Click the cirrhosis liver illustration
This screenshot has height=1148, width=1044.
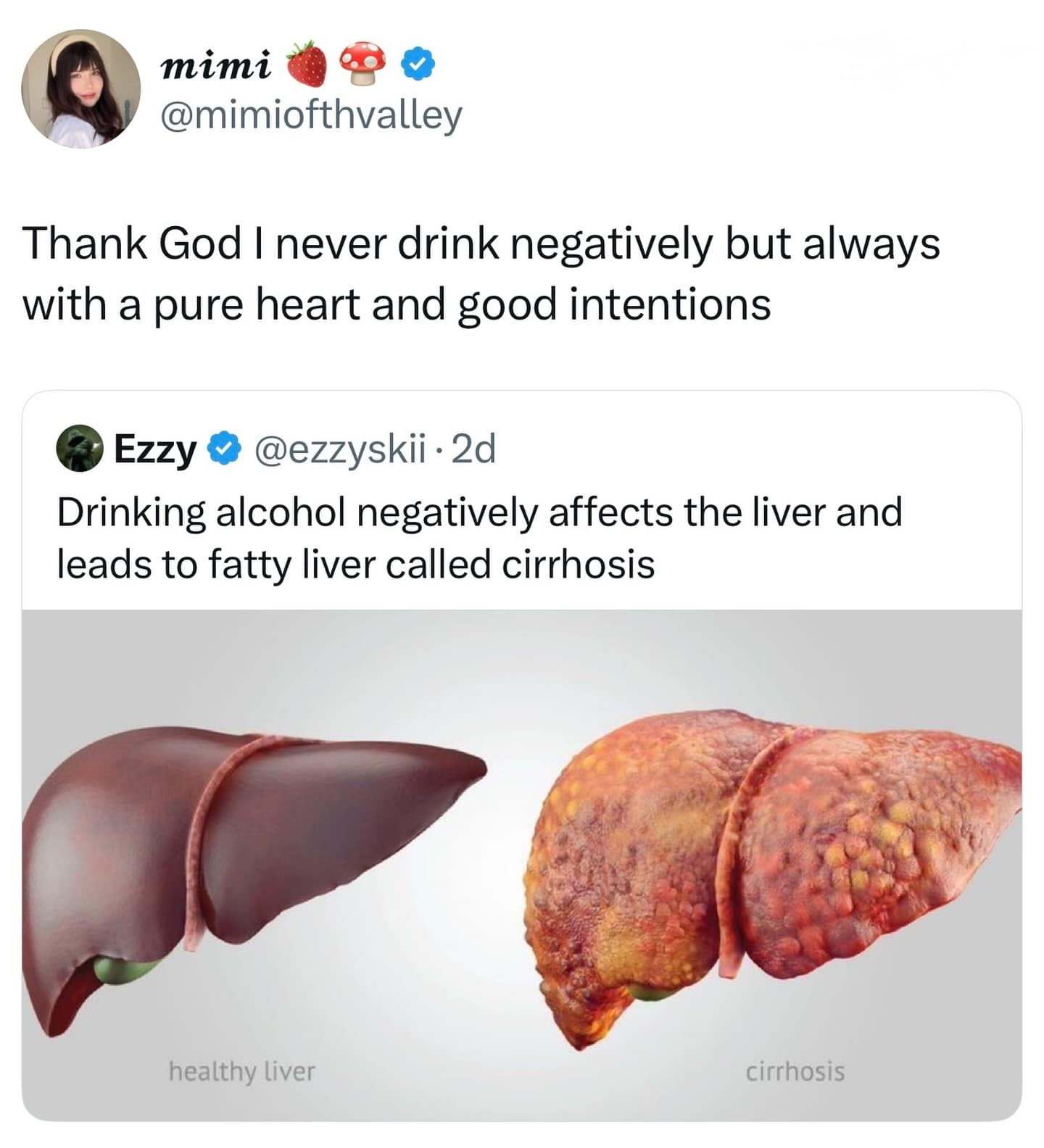pos(768,855)
